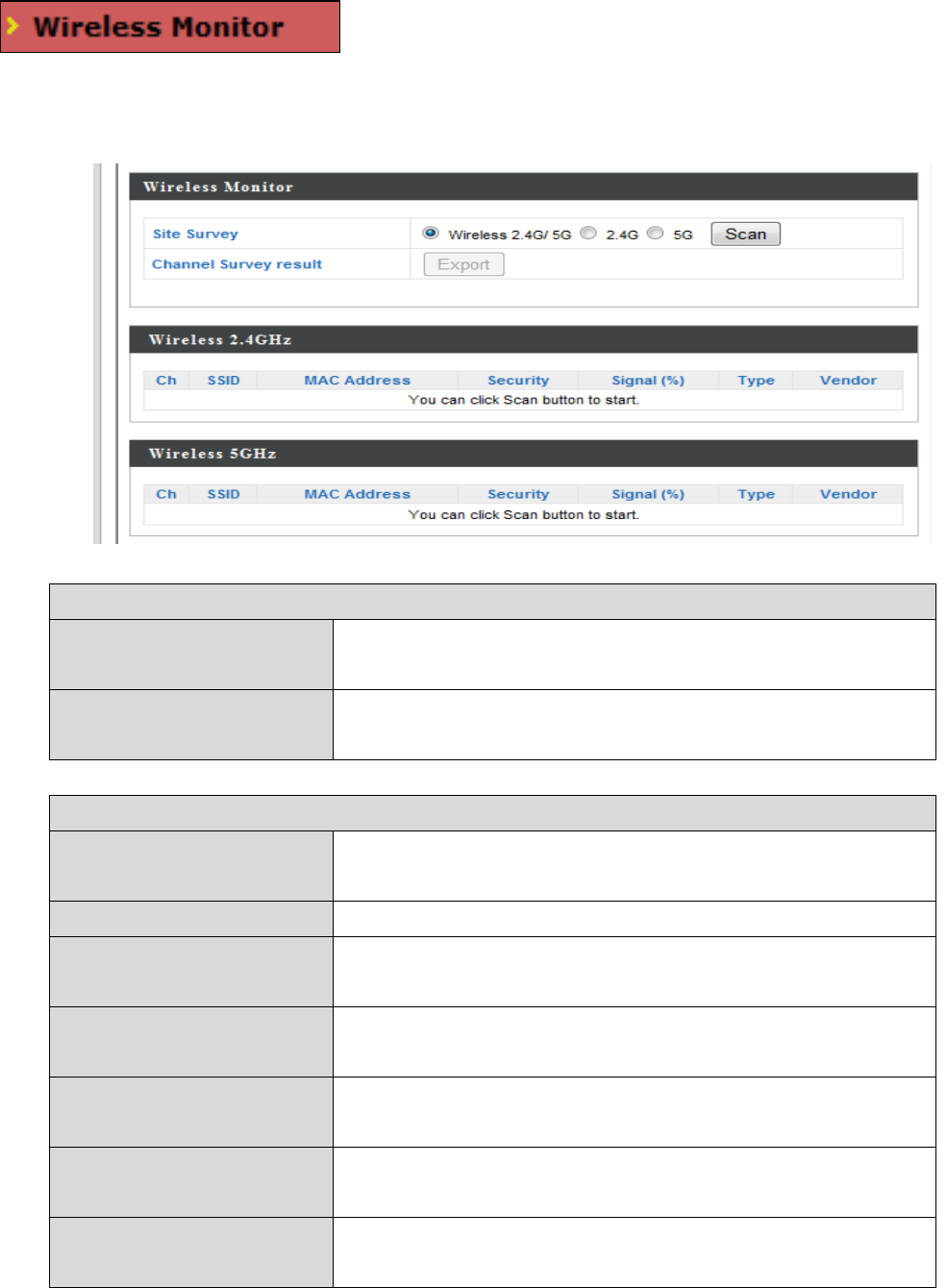Select the Wireless 2.4G/5G radio button
Image resolution: width=947 pixels, height=1288 pixels.
point(431,233)
